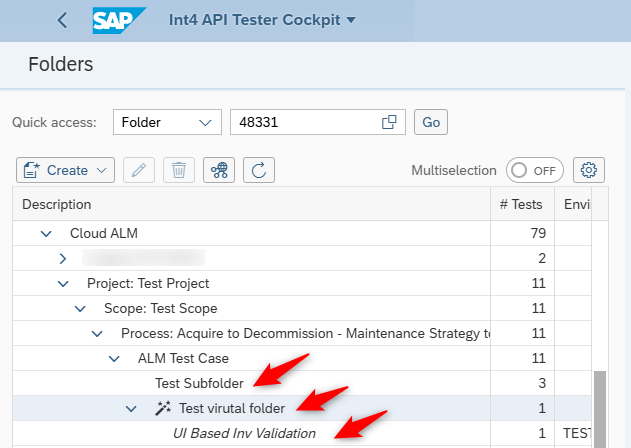Image resolution: width=631 pixels, height=448 pixels.
Task: Click the SAP logo
Action: click(x=119, y=20)
